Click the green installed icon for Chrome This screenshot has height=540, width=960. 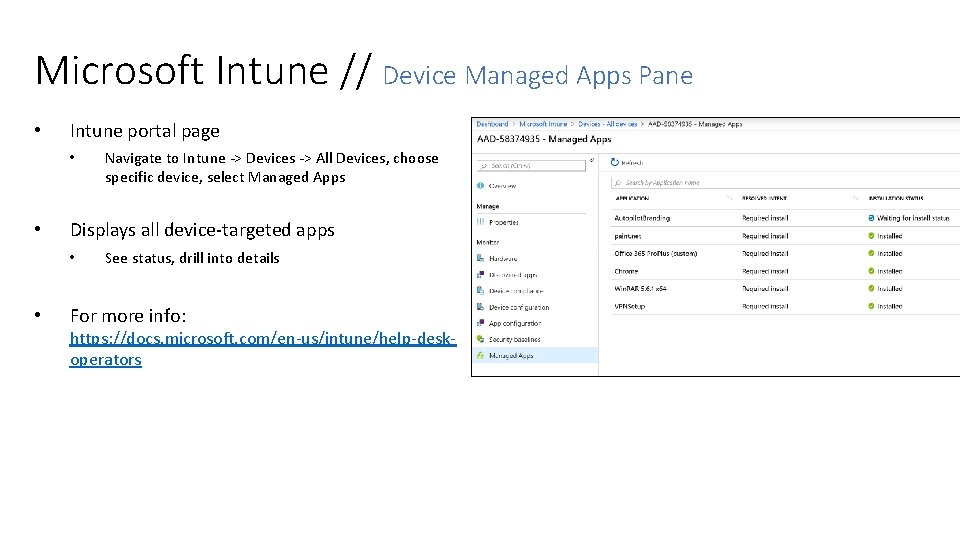point(871,271)
